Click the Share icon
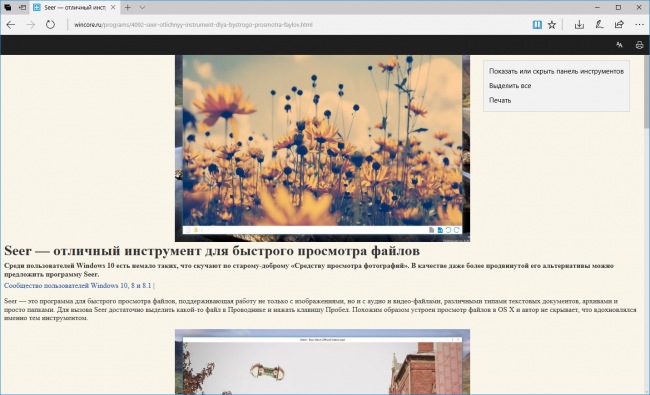The width and height of the screenshot is (650, 395). tap(619, 24)
